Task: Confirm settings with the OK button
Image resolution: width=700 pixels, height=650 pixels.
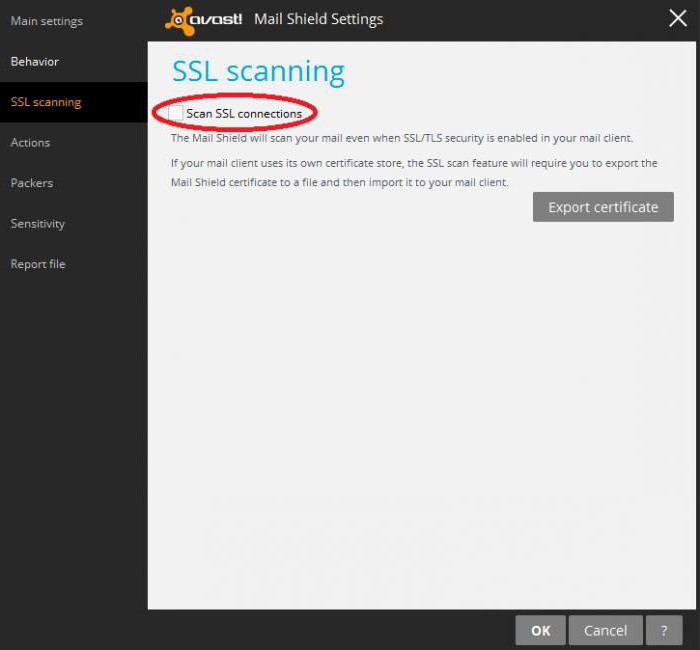Action: [x=540, y=630]
